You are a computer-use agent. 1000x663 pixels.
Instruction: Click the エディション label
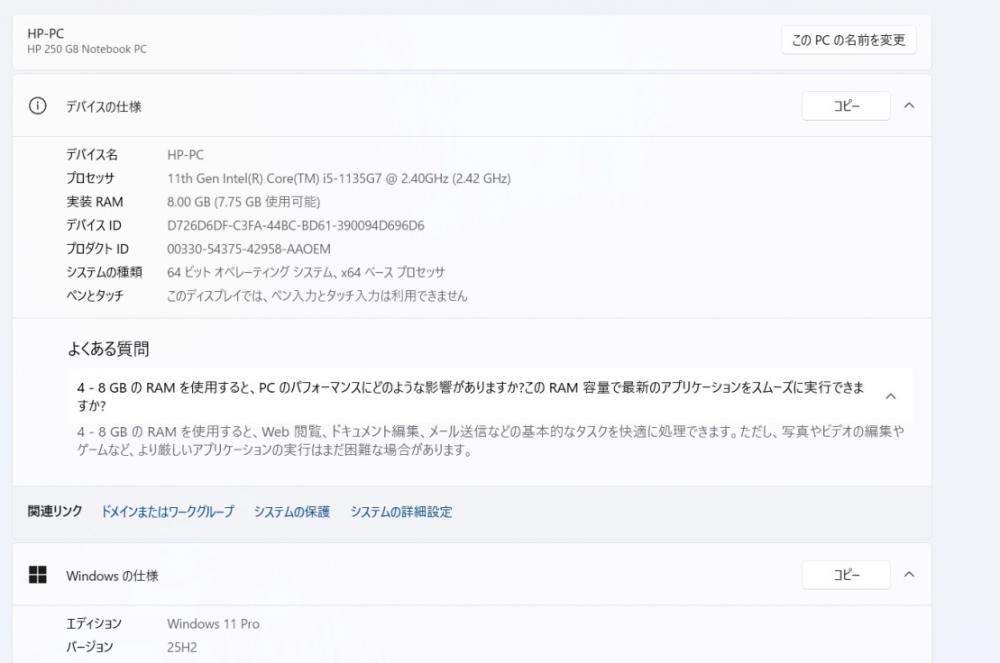(x=94, y=624)
